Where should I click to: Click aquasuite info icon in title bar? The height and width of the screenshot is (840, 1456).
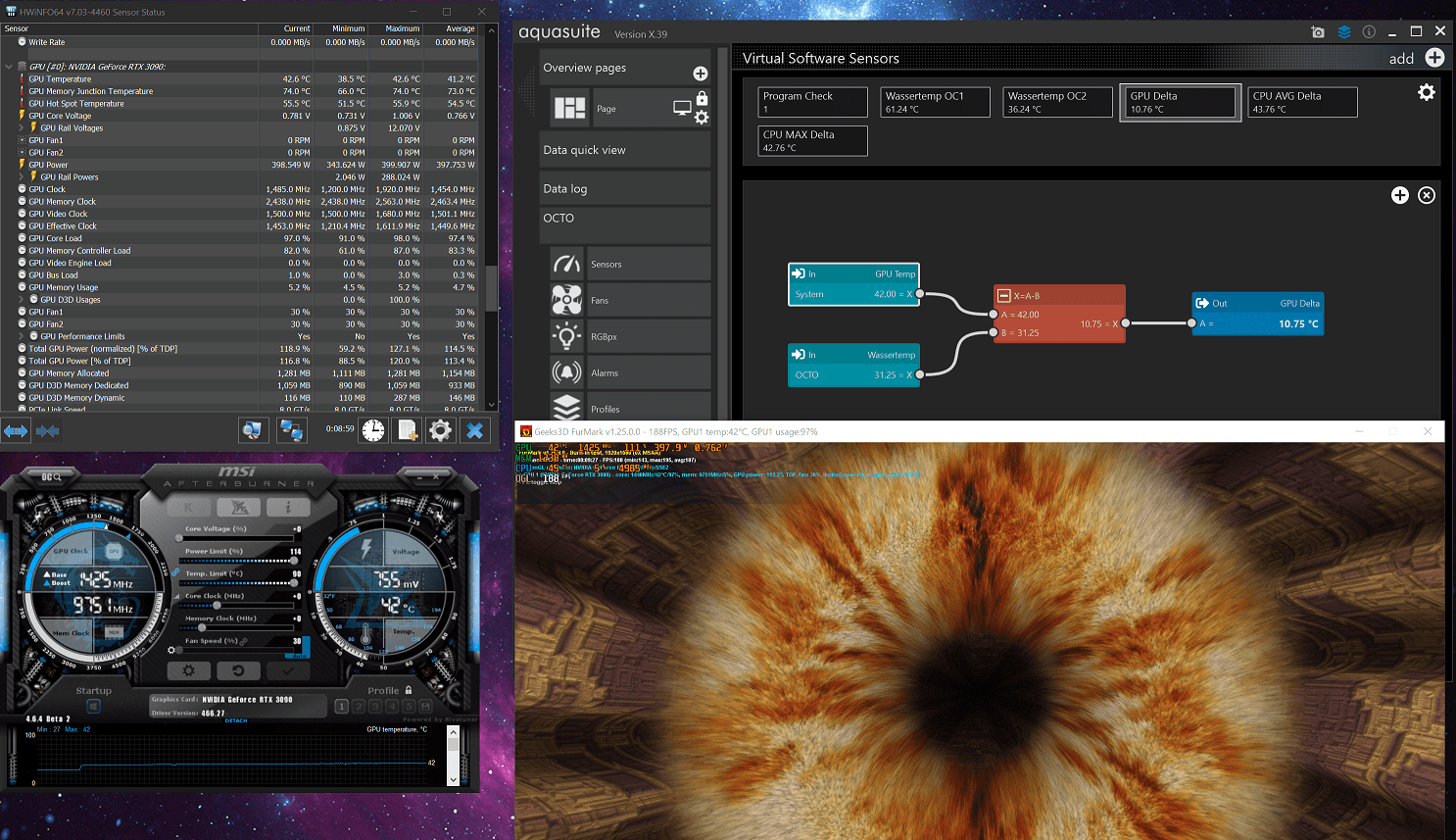click(1369, 32)
